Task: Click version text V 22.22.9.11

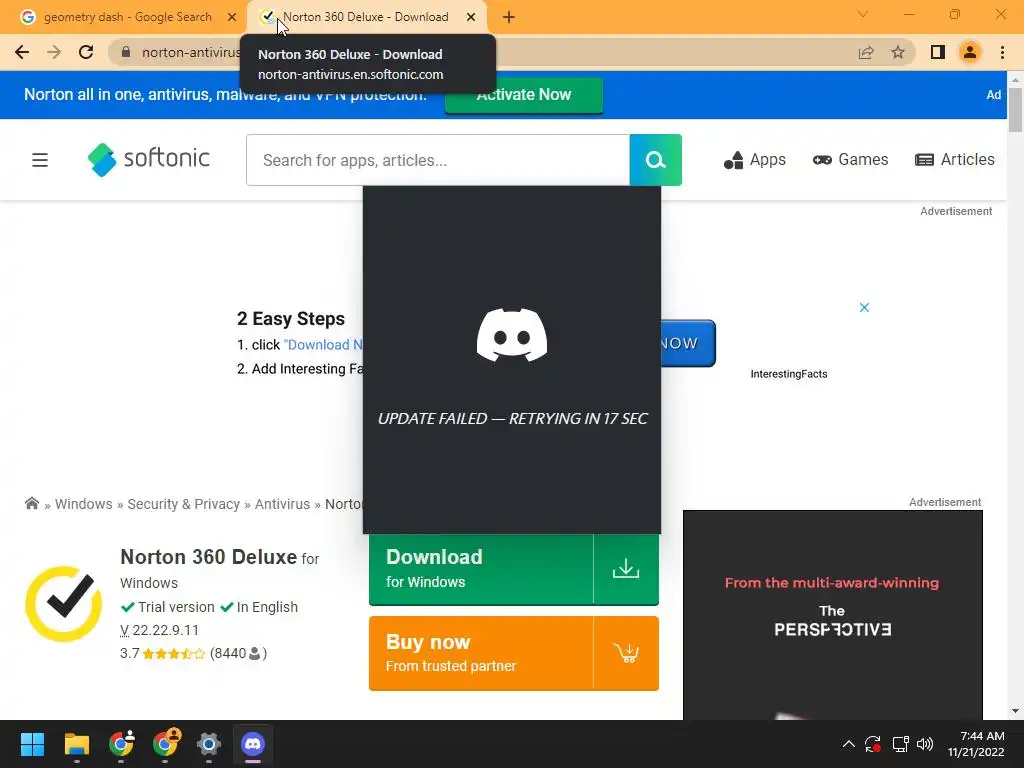Action: (x=159, y=630)
